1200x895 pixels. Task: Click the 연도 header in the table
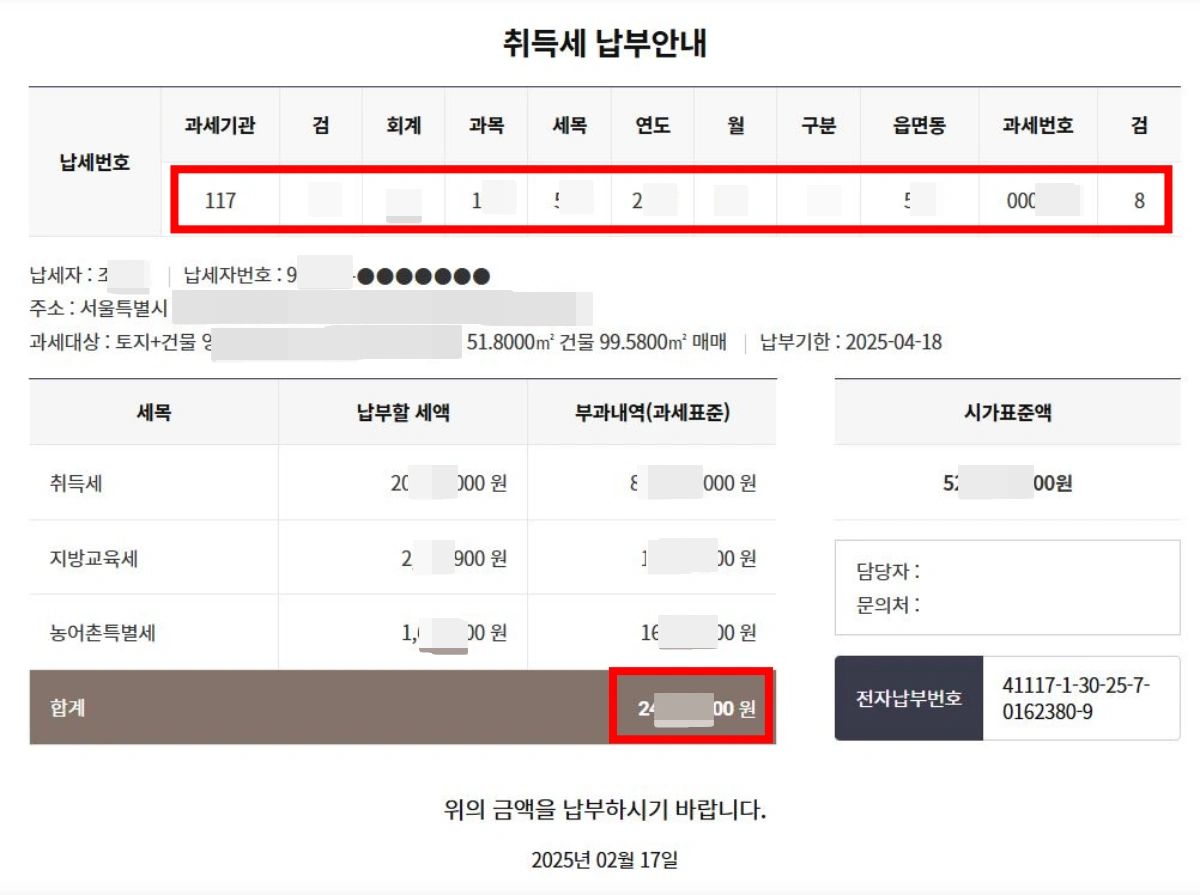click(x=652, y=124)
